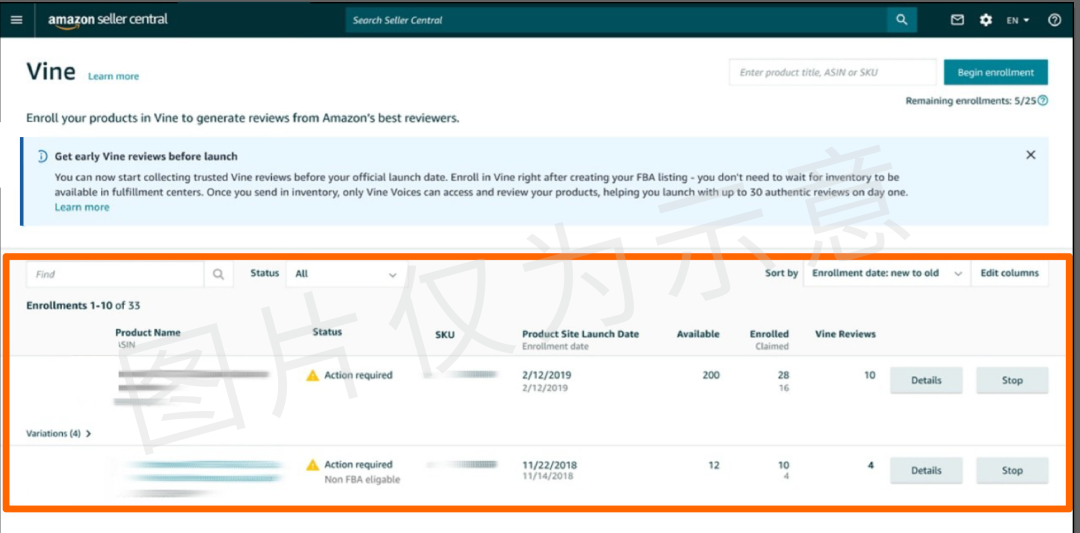Open the EN language dropdown
The height and width of the screenshot is (533, 1080).
[x=1018, y=20]
